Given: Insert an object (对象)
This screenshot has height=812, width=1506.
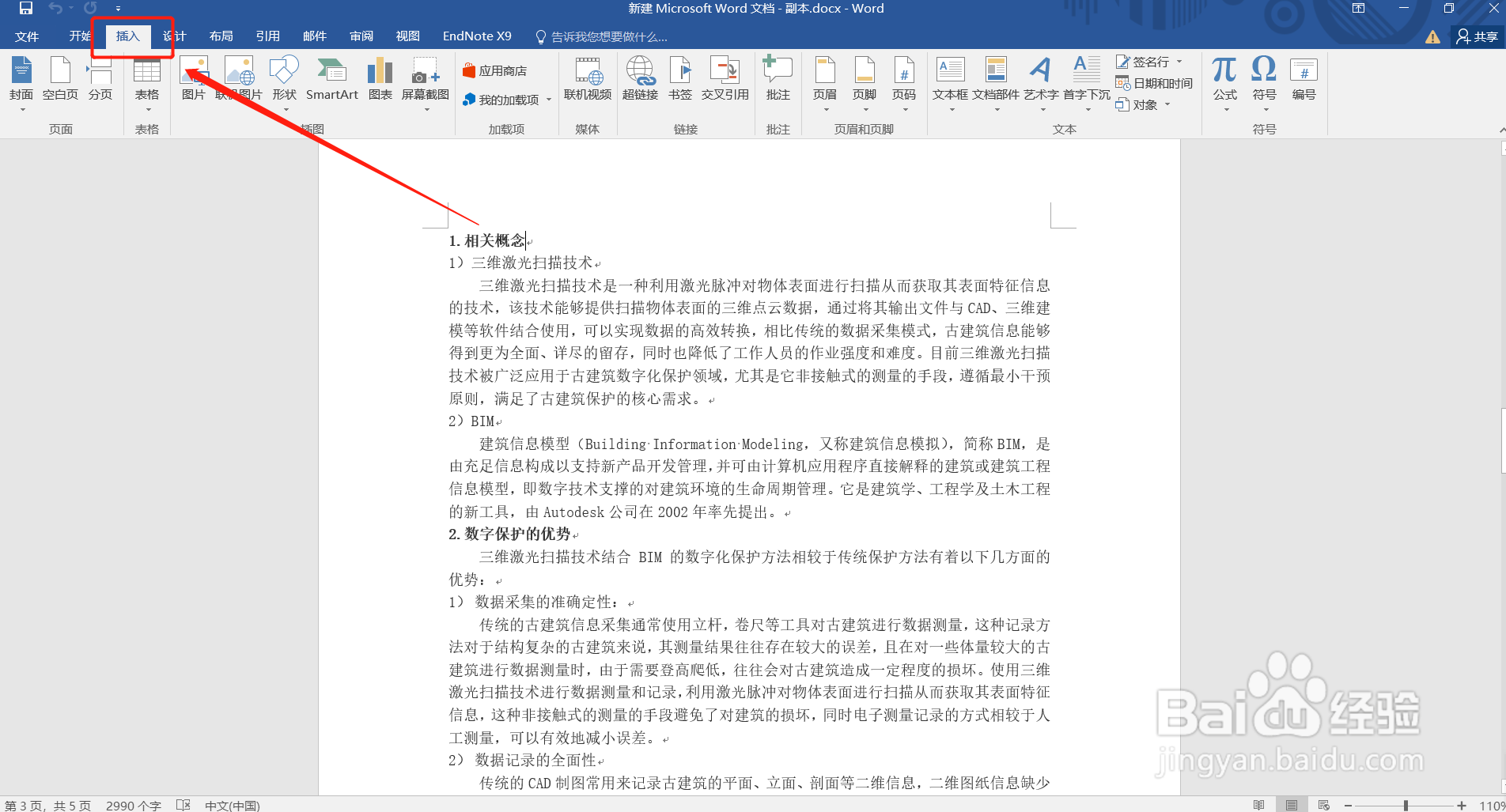Looking at the screenshot, I should tap(1137, 104).
